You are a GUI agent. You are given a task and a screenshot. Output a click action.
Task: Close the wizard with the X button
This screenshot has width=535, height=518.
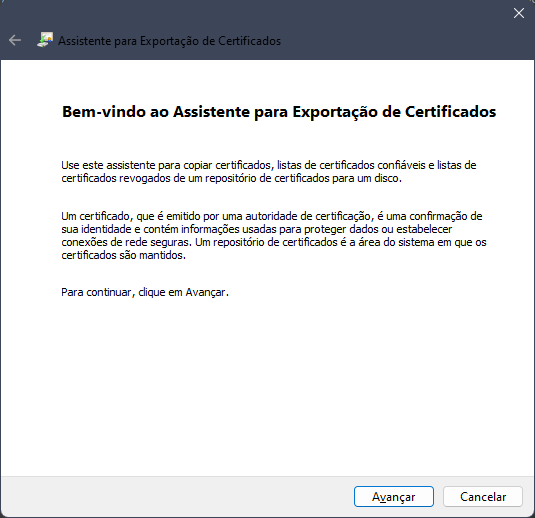point(519,13)
